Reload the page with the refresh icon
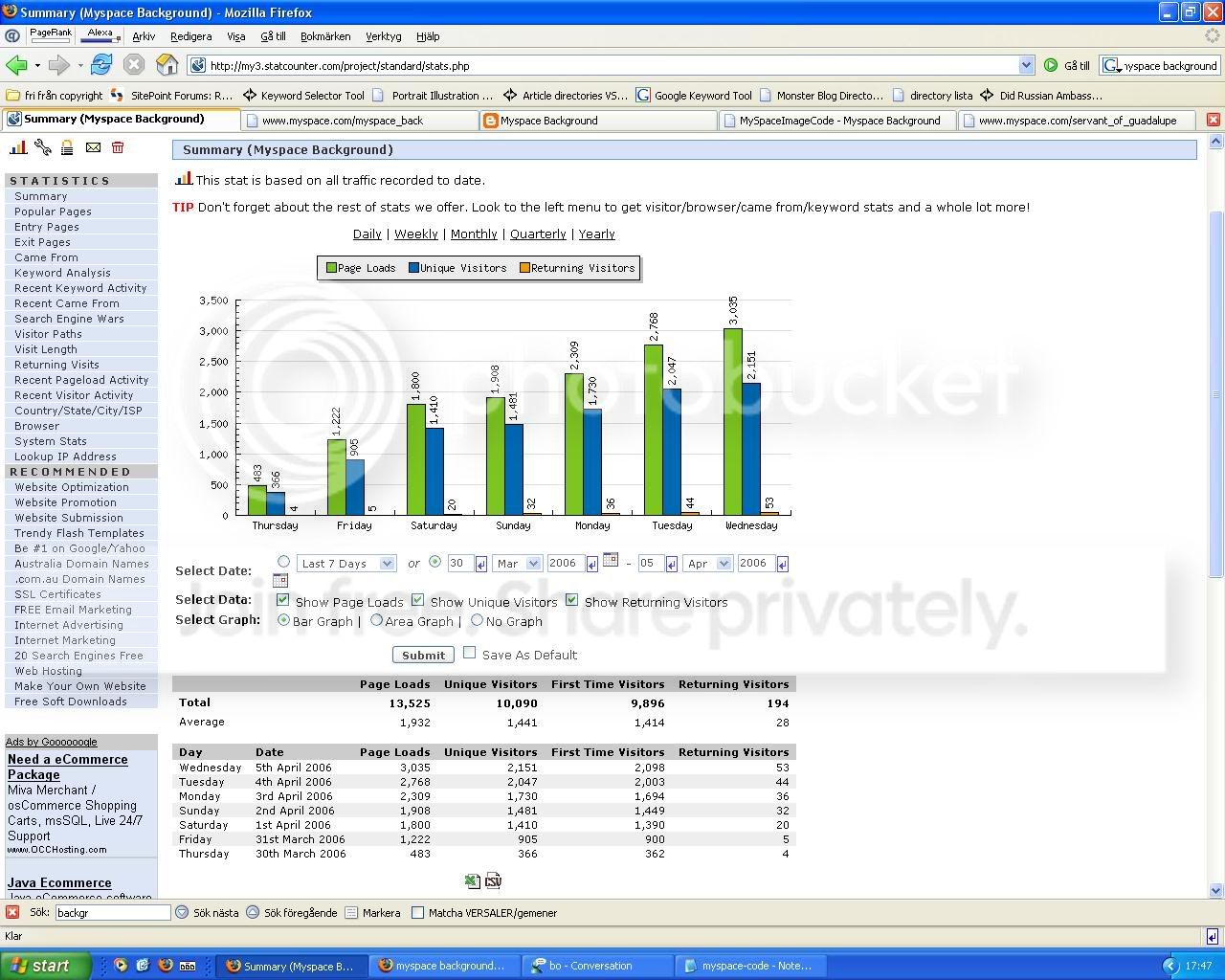The image size is (1225, 980). point(101,65)
